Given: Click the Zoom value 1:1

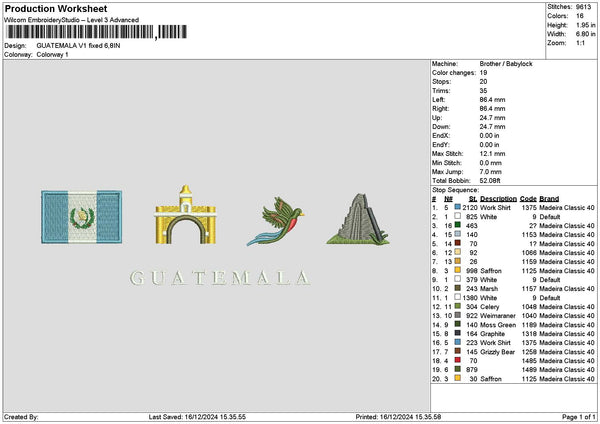Looking at the screenshot, I should coord(580,43).
